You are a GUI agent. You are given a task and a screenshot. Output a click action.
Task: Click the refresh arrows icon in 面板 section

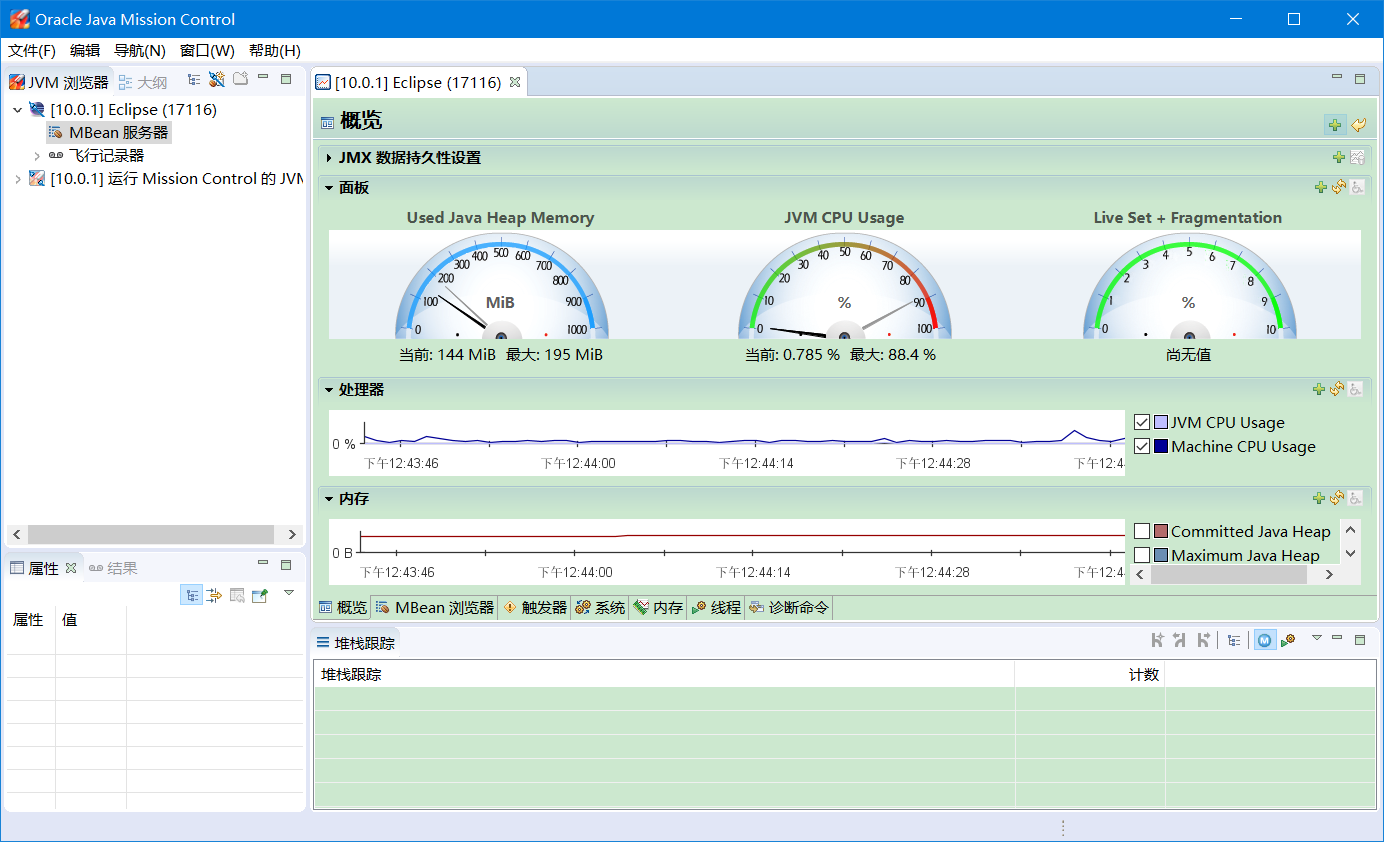1338,187
